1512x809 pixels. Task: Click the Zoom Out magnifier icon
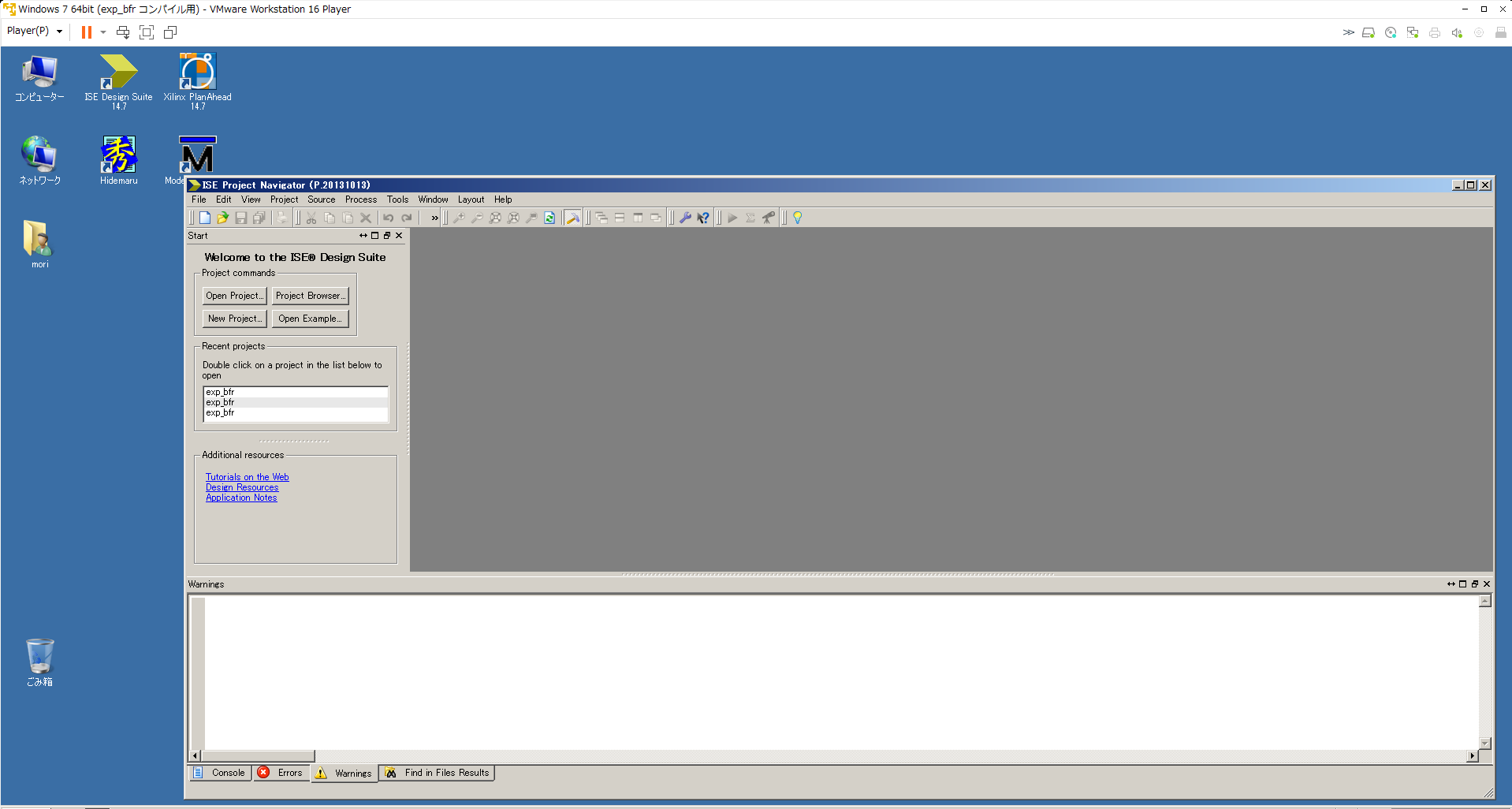click(477, 218)
